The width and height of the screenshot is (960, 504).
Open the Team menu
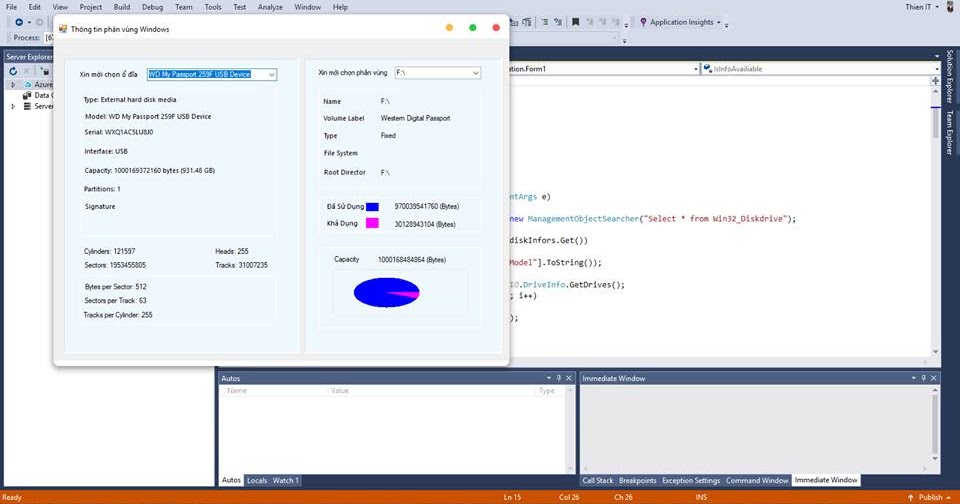184,7
